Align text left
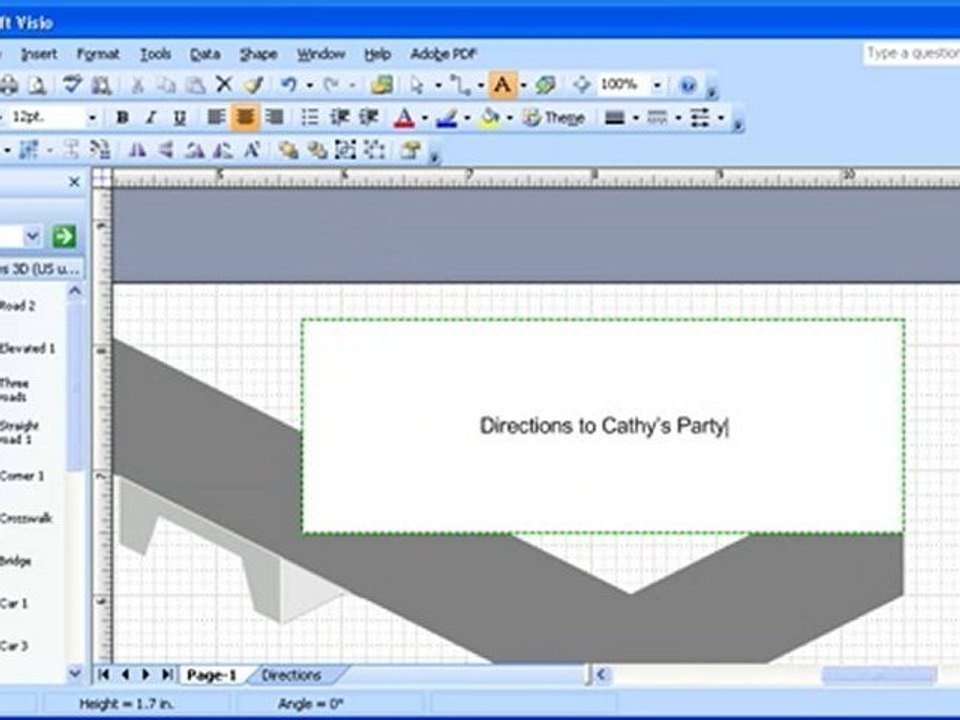Viewport: 960px width, 720px height. (x=216, y=117)
